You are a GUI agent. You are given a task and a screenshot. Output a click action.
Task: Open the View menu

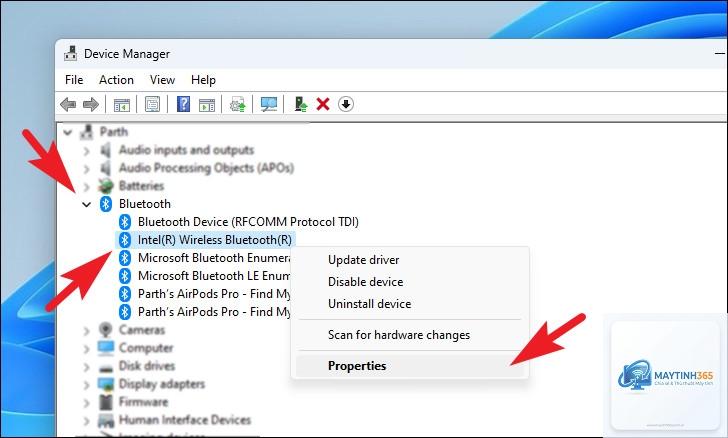tap(162, 80)
